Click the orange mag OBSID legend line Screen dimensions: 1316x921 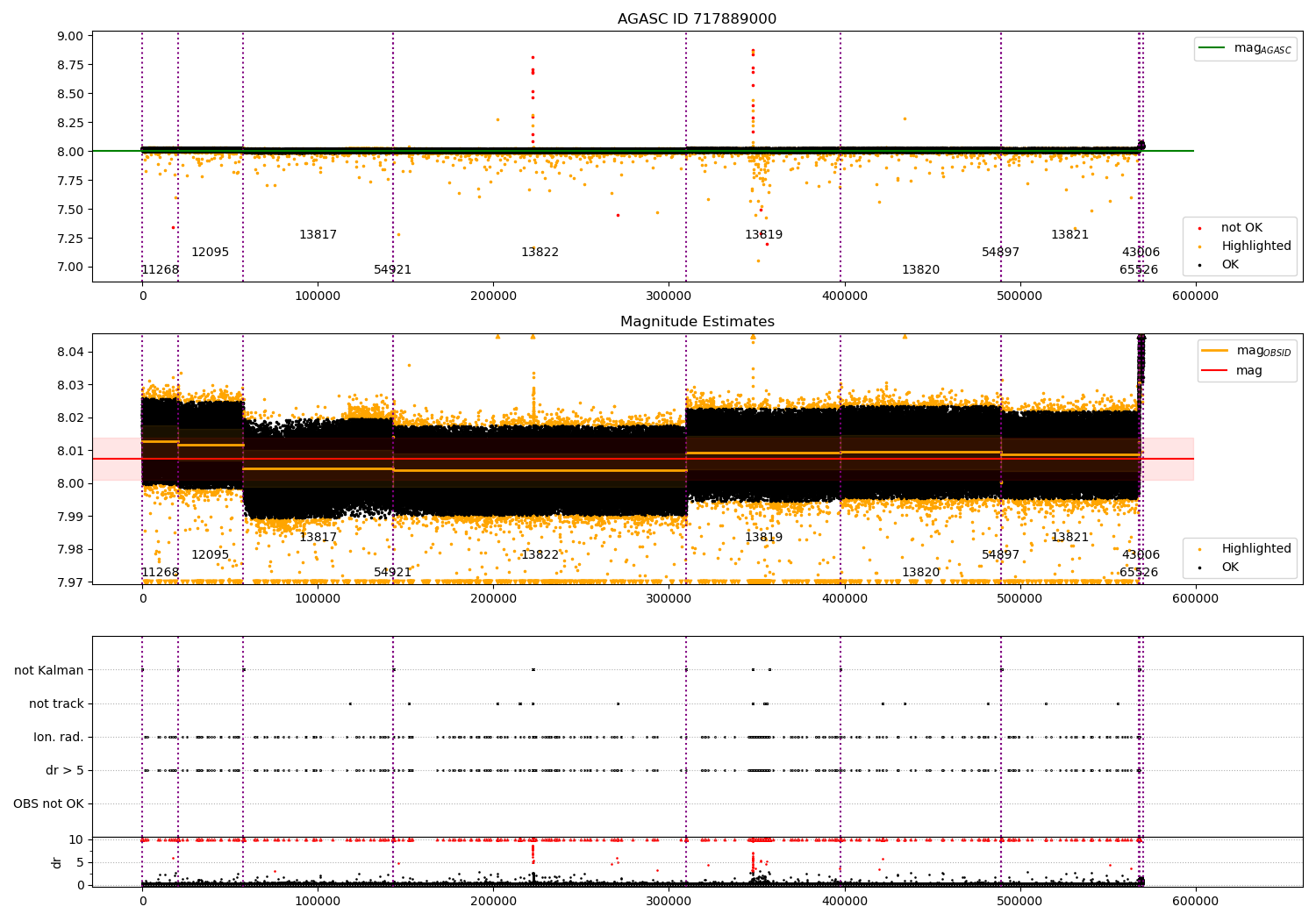[x=1215, y=350]
